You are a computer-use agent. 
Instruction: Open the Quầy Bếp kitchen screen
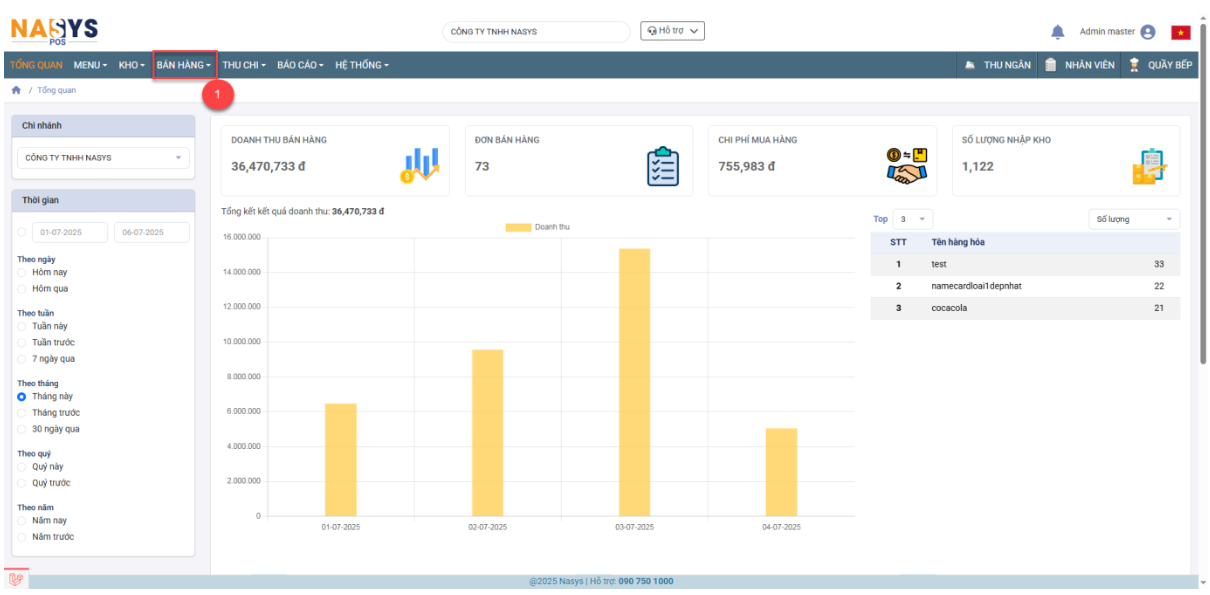point(1160,65)
